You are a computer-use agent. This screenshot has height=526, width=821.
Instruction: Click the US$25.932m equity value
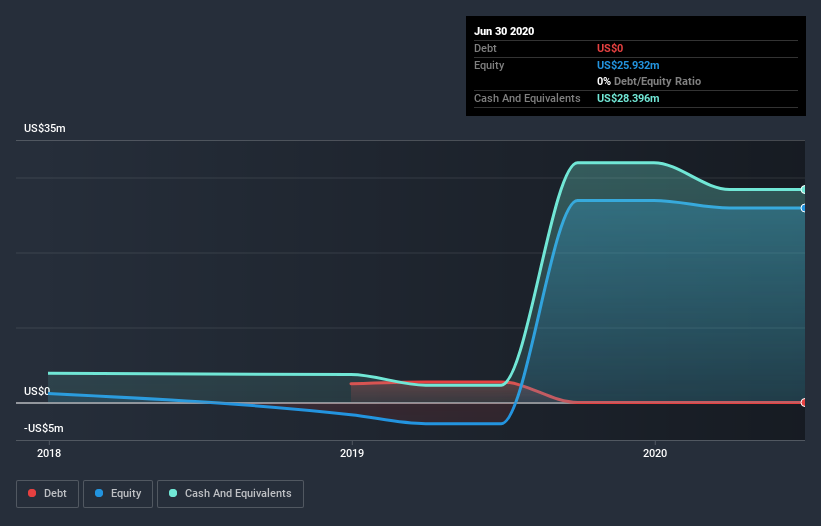pos(628,65)
